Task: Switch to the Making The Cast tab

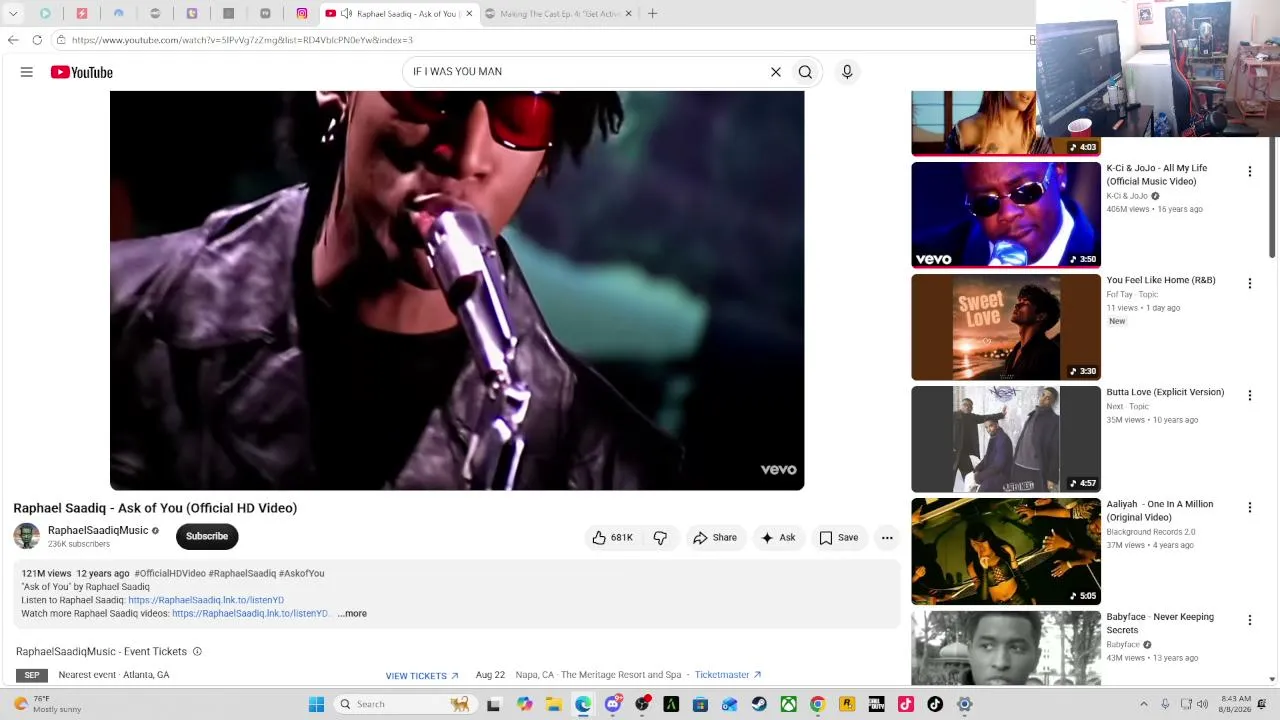Action: coord(560,14)
